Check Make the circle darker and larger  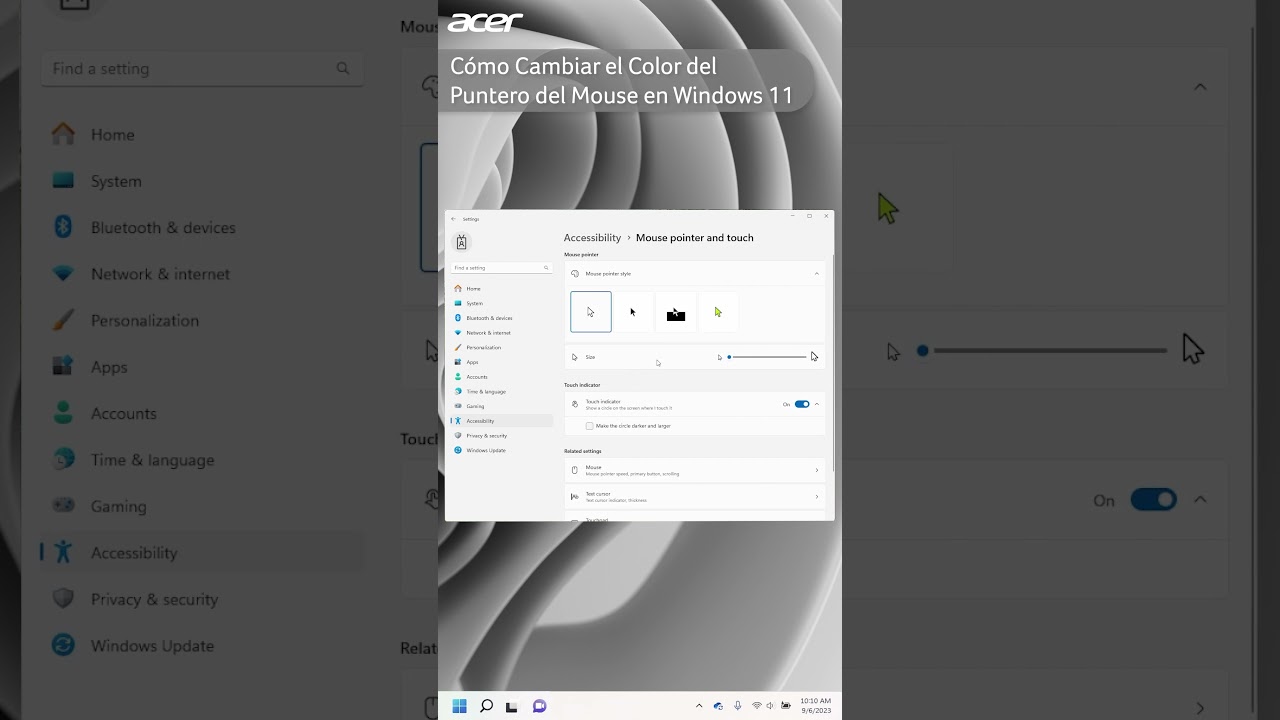(x=590, y=426)
